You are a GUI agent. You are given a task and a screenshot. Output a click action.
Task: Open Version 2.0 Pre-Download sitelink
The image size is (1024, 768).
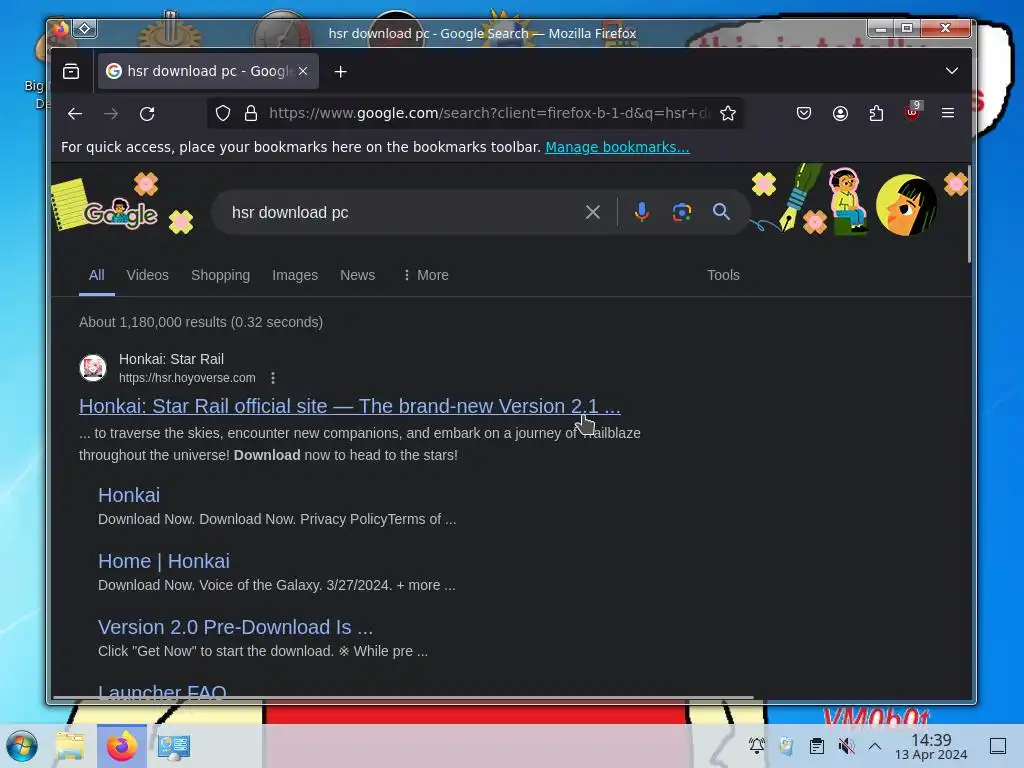235,627
